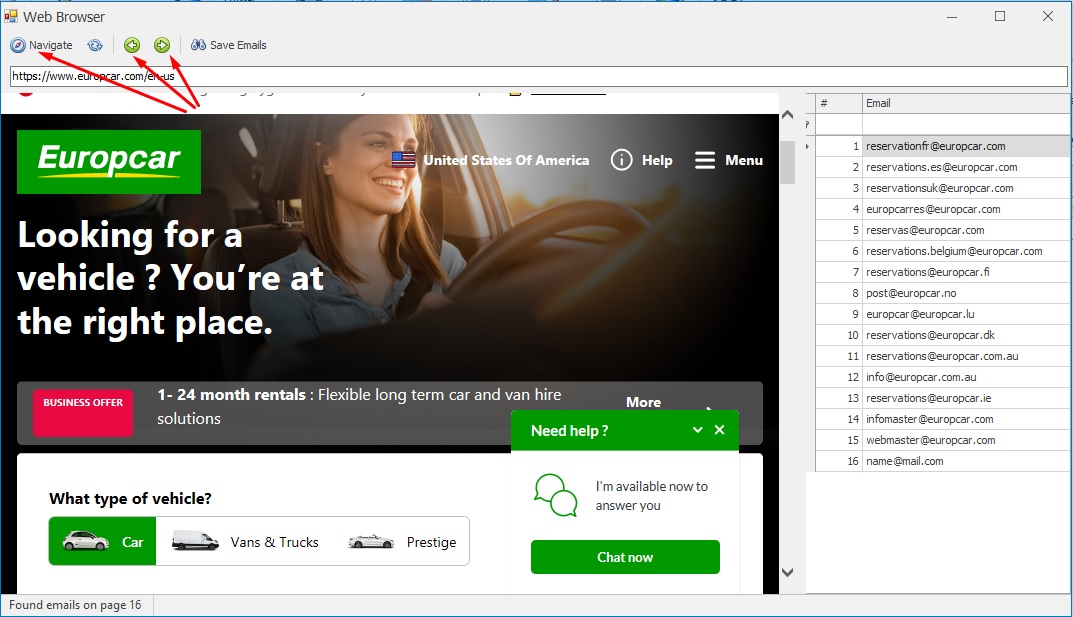Image resolution: width=1073 pixels, height=617 pixels.
Task: Click the BUSINESS OFFER badge
Action: [83, 412]
